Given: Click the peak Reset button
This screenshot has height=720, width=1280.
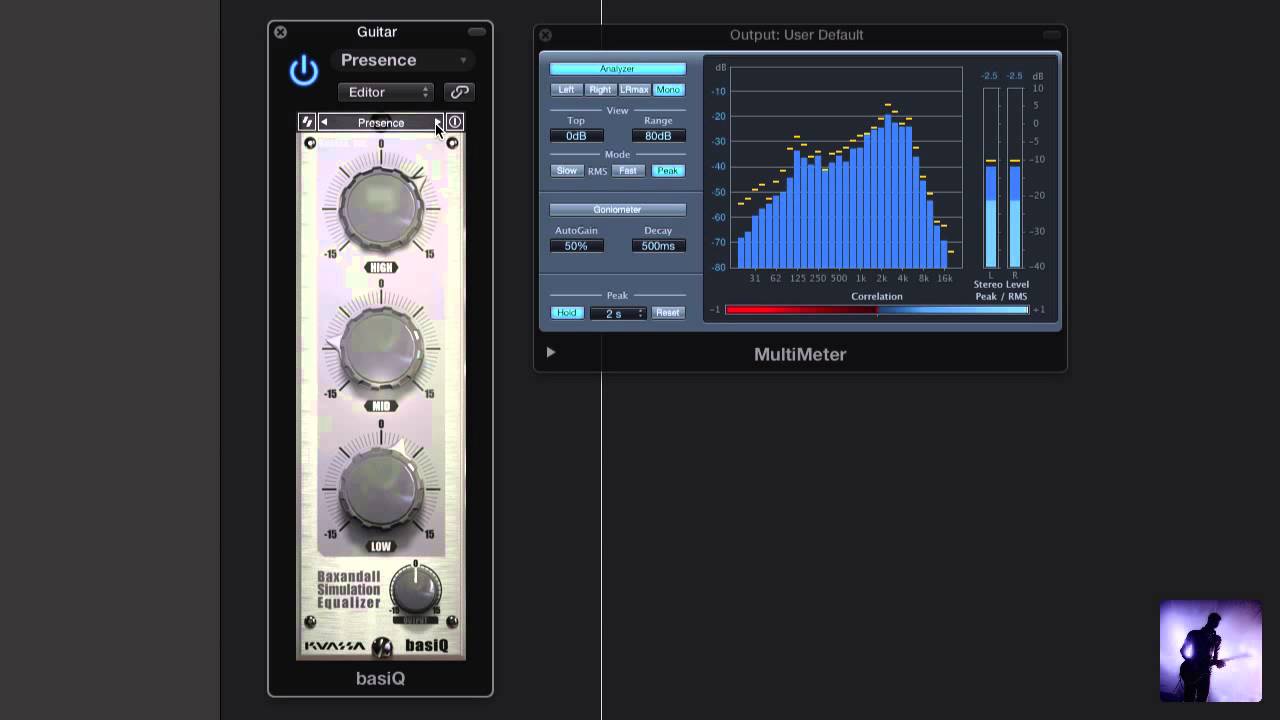Looking at the screenshot, I should (668, 313).
